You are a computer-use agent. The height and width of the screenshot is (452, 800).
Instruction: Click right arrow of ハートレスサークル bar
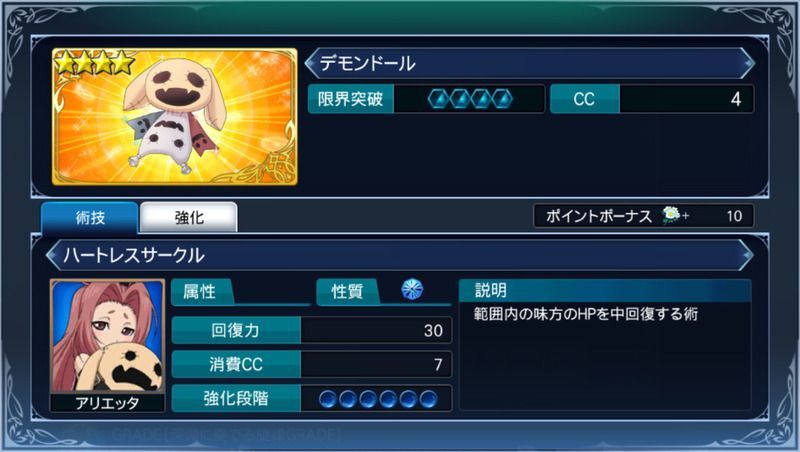(747, 255)
